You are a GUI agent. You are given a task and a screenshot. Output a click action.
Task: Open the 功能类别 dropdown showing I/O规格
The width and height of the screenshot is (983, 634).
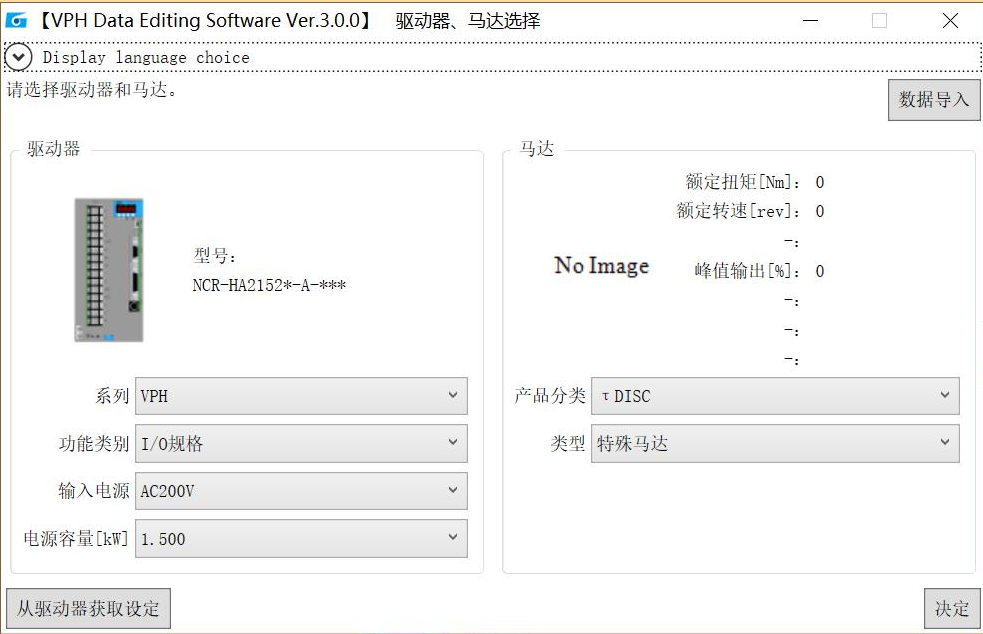(x=301, y=444)
